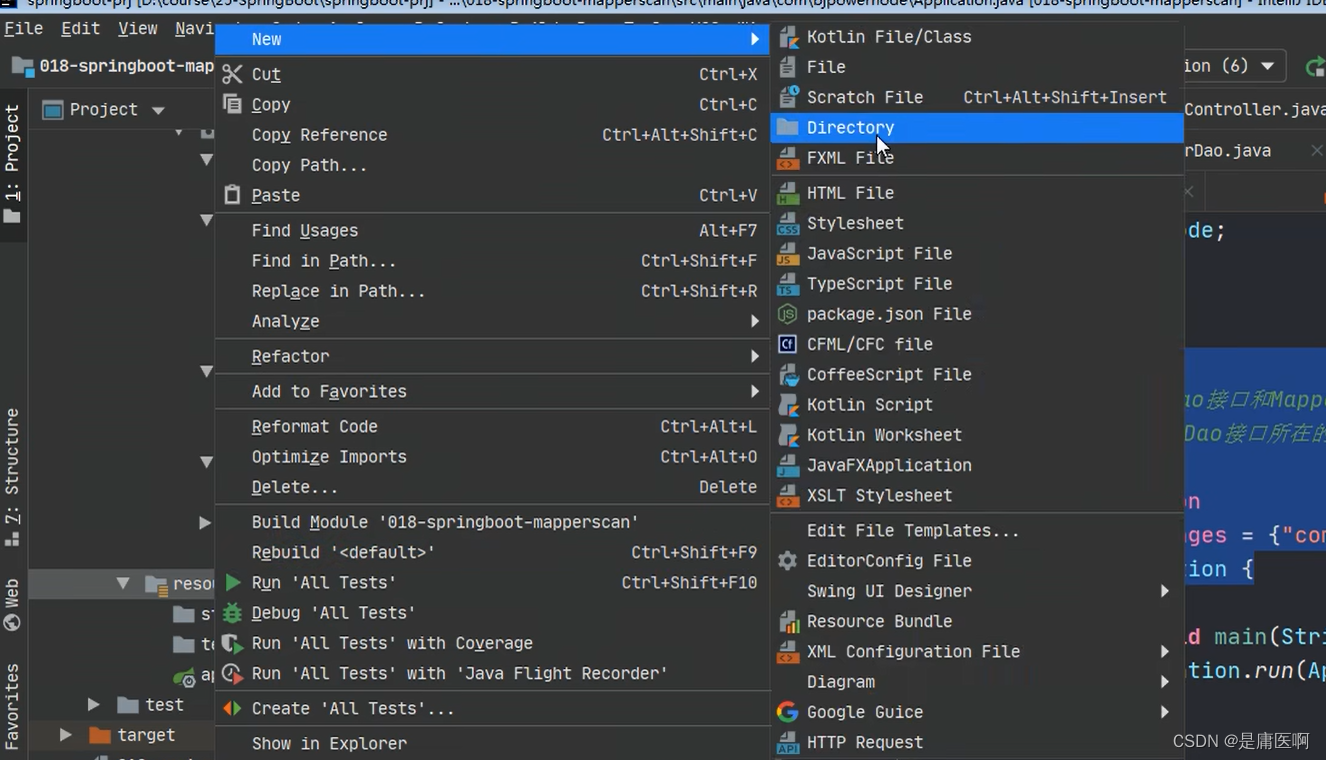Click the XSLT Stylesheet icon
Viewport: 1326px width, 760px height.
coord(788,495)
